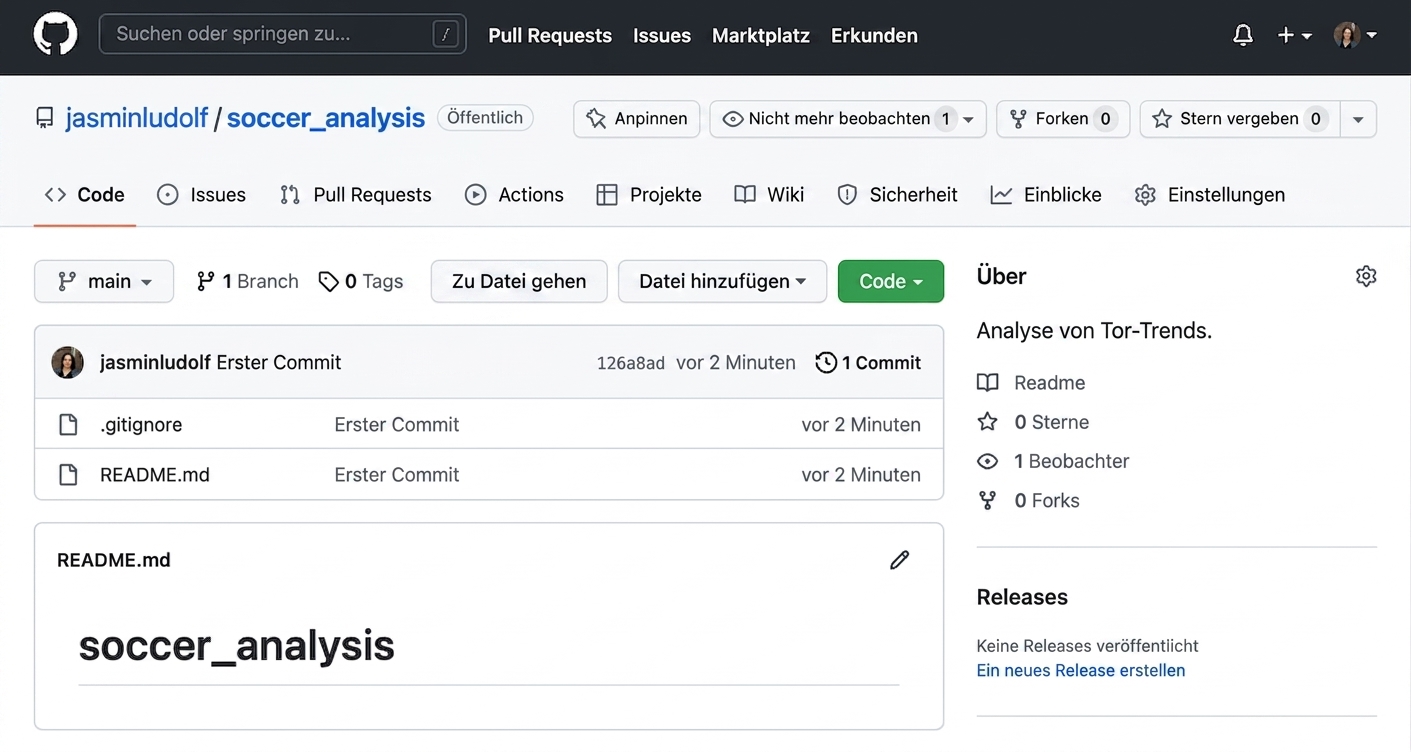View the '0 Tags' link

coord(361,282)
